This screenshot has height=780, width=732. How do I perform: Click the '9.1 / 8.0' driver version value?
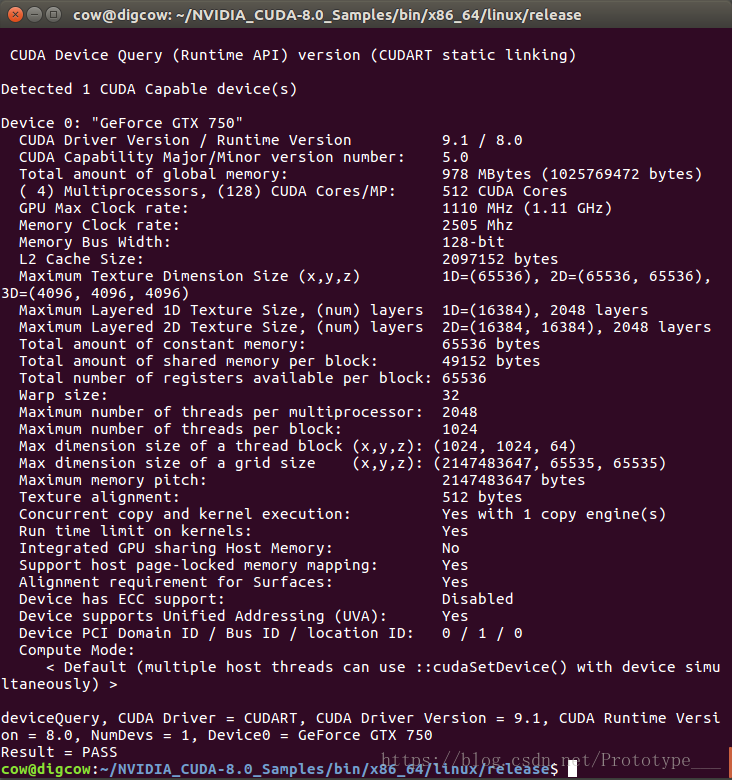coord(482,140)
